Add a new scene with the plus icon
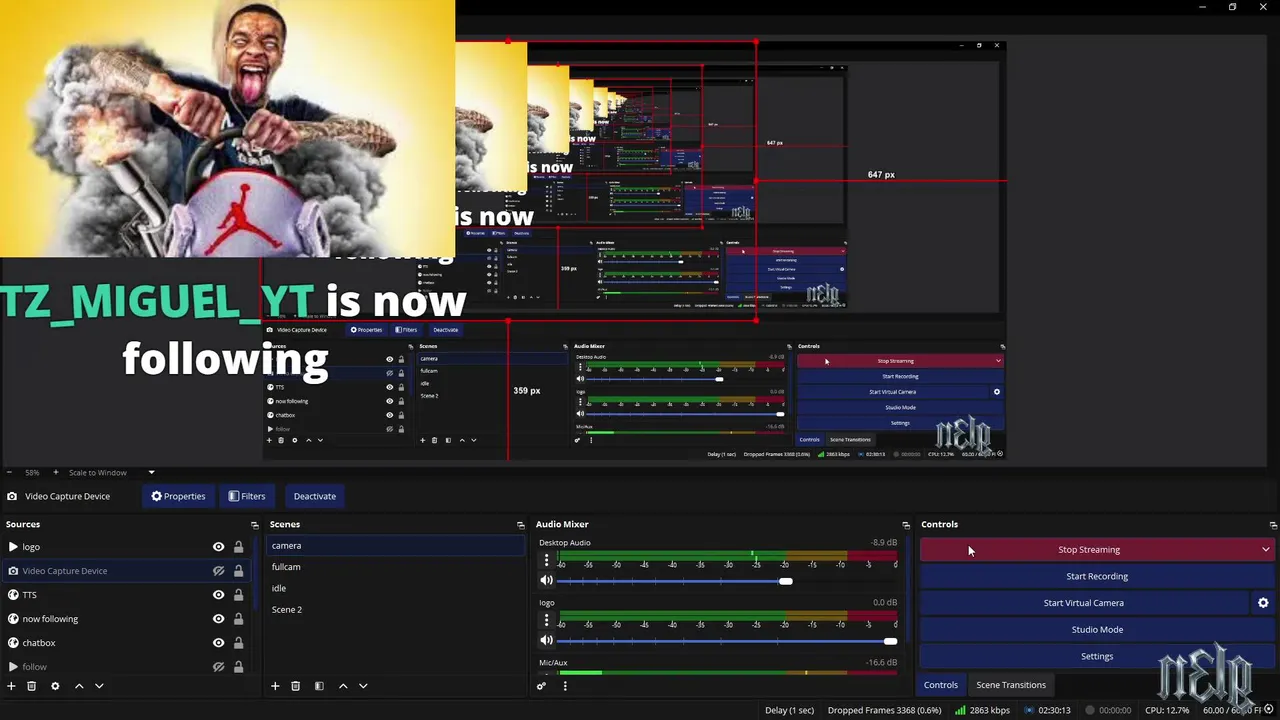 coord(275,686)
